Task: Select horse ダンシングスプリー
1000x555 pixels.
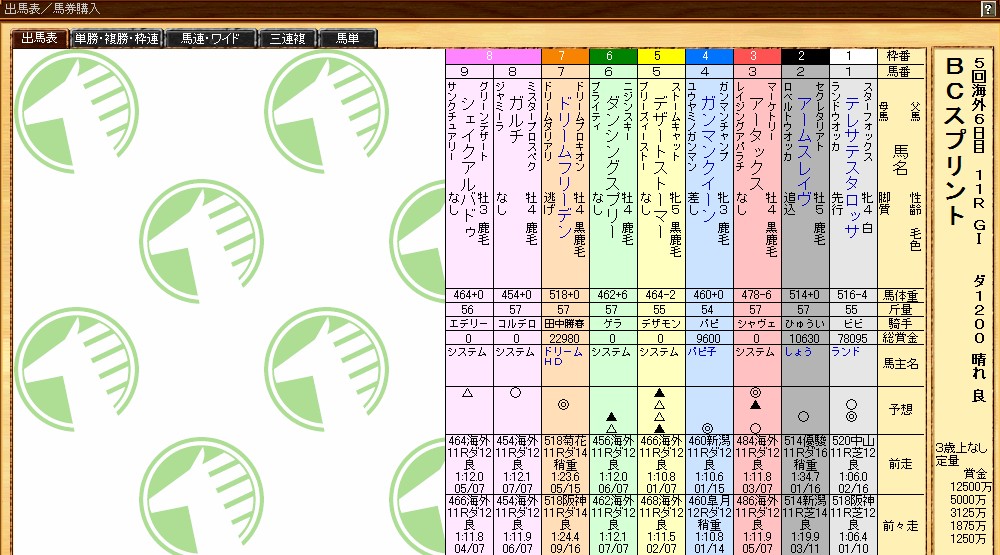Action: (x=612, y=166)
